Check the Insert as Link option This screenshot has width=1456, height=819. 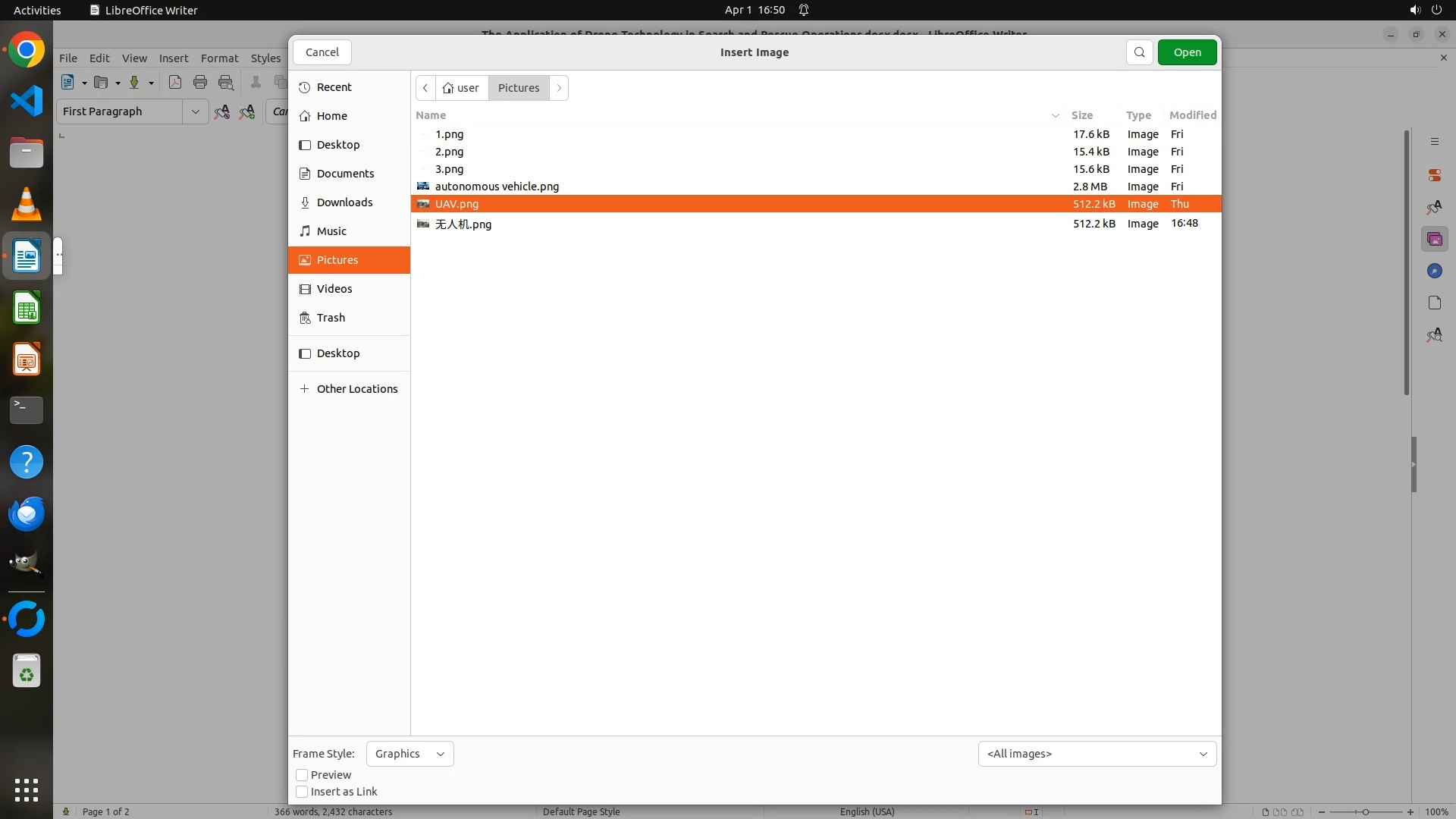pos(302,792)
